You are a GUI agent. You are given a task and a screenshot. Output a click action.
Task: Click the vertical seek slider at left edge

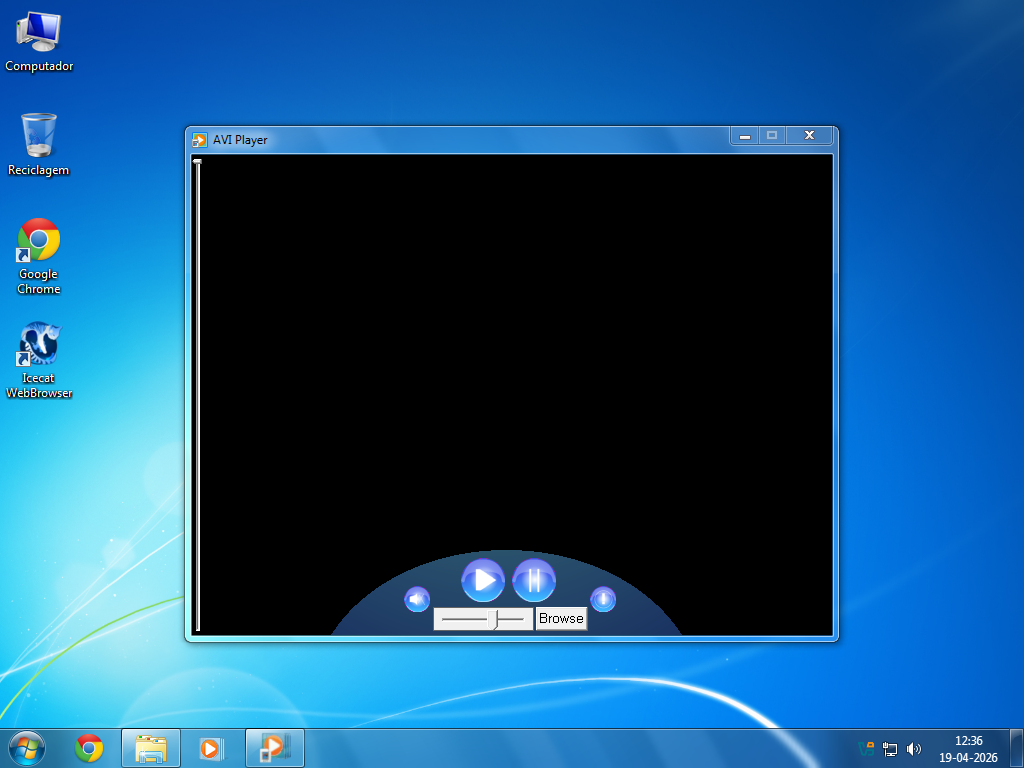click(x=197, y=395)
